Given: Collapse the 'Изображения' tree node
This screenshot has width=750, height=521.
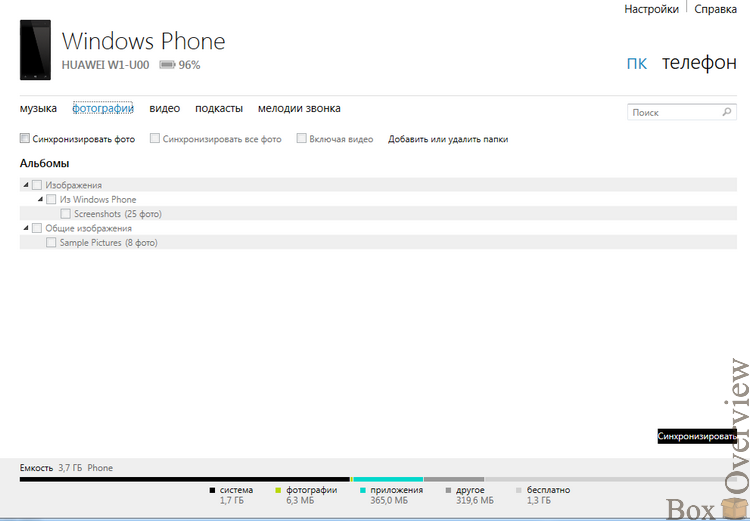Looking at the screenshot, I should (26, 185).
